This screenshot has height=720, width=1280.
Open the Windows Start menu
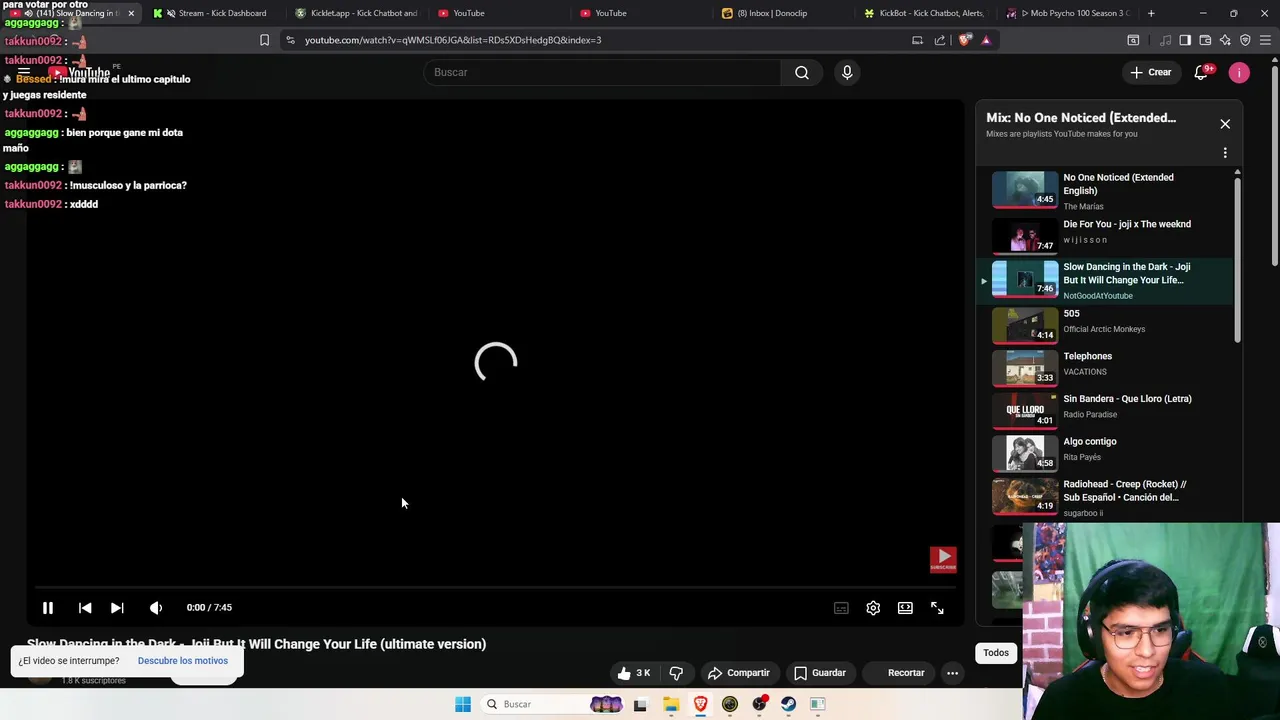tap(463, 704)
